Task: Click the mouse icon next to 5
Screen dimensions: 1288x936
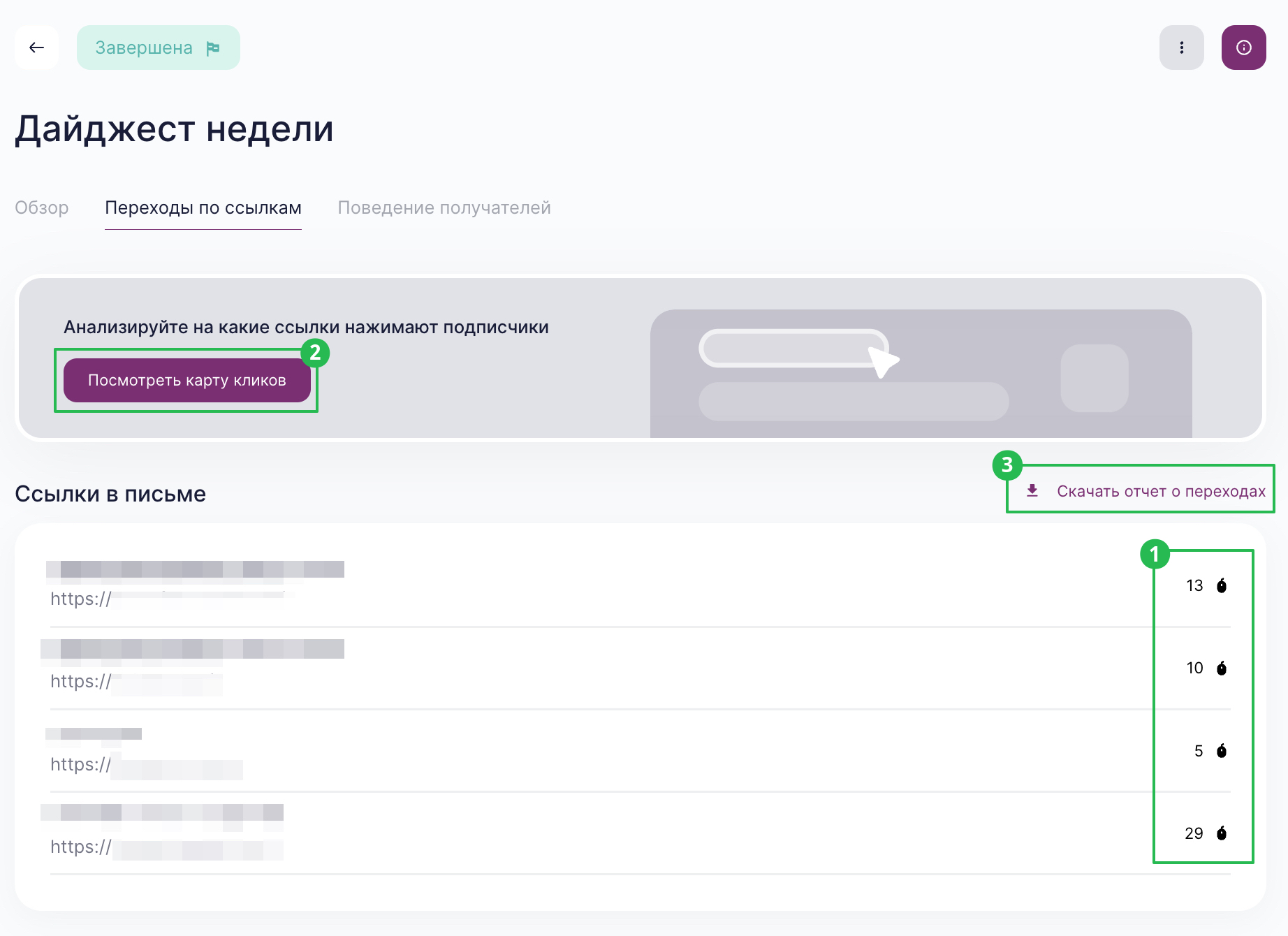Action: click(1222, 751)
